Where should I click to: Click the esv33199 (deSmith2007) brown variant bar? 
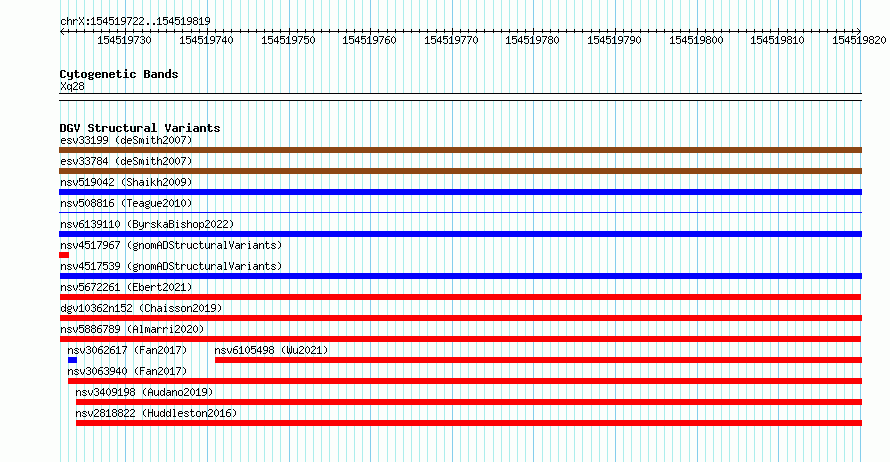460,150
